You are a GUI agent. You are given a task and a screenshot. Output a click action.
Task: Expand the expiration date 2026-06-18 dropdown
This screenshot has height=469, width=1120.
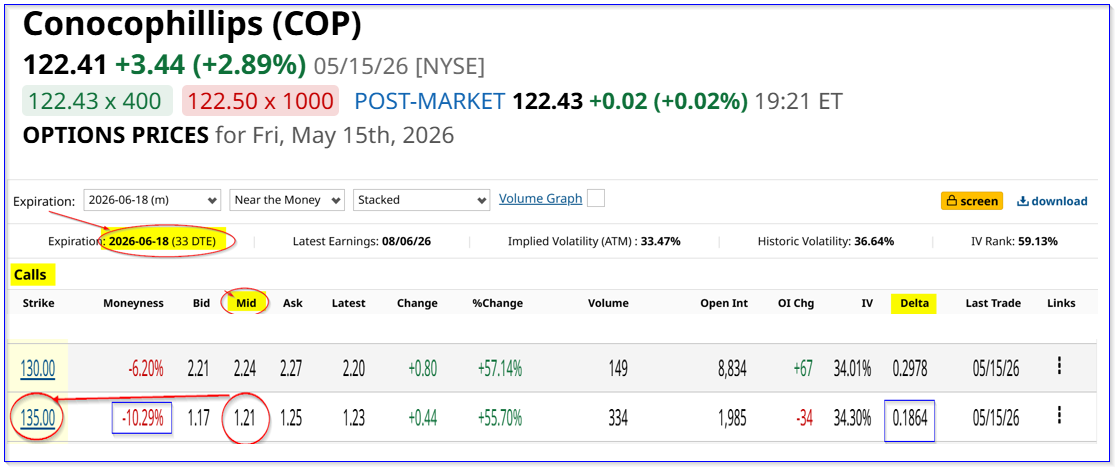click(153, 200)
